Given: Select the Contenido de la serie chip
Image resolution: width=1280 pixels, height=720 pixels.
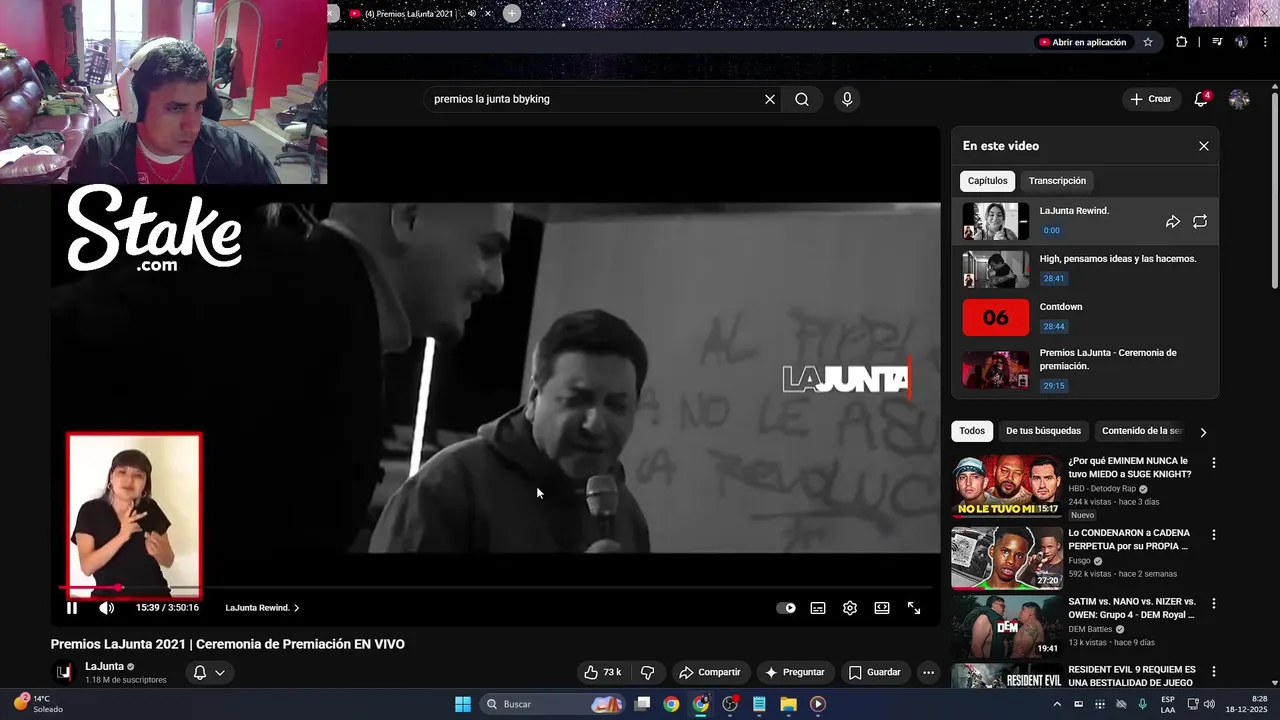Looking at the screenshot, I should point(1141,431).
